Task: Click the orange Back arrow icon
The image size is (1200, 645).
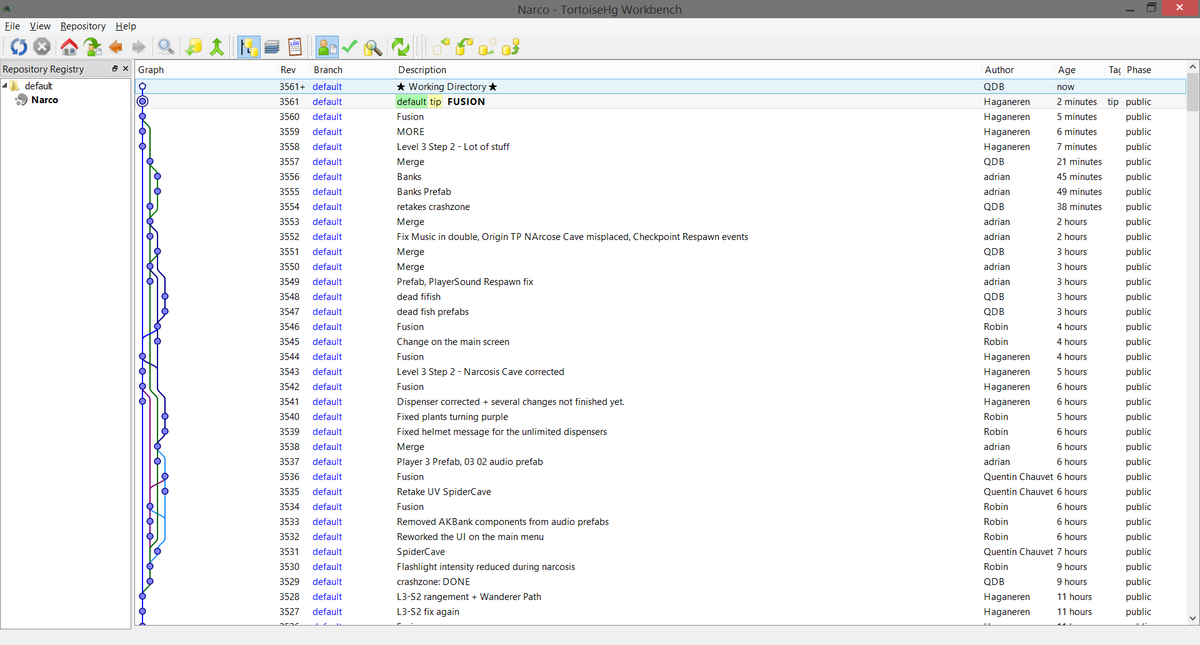Action: click(x=116, y=47)
